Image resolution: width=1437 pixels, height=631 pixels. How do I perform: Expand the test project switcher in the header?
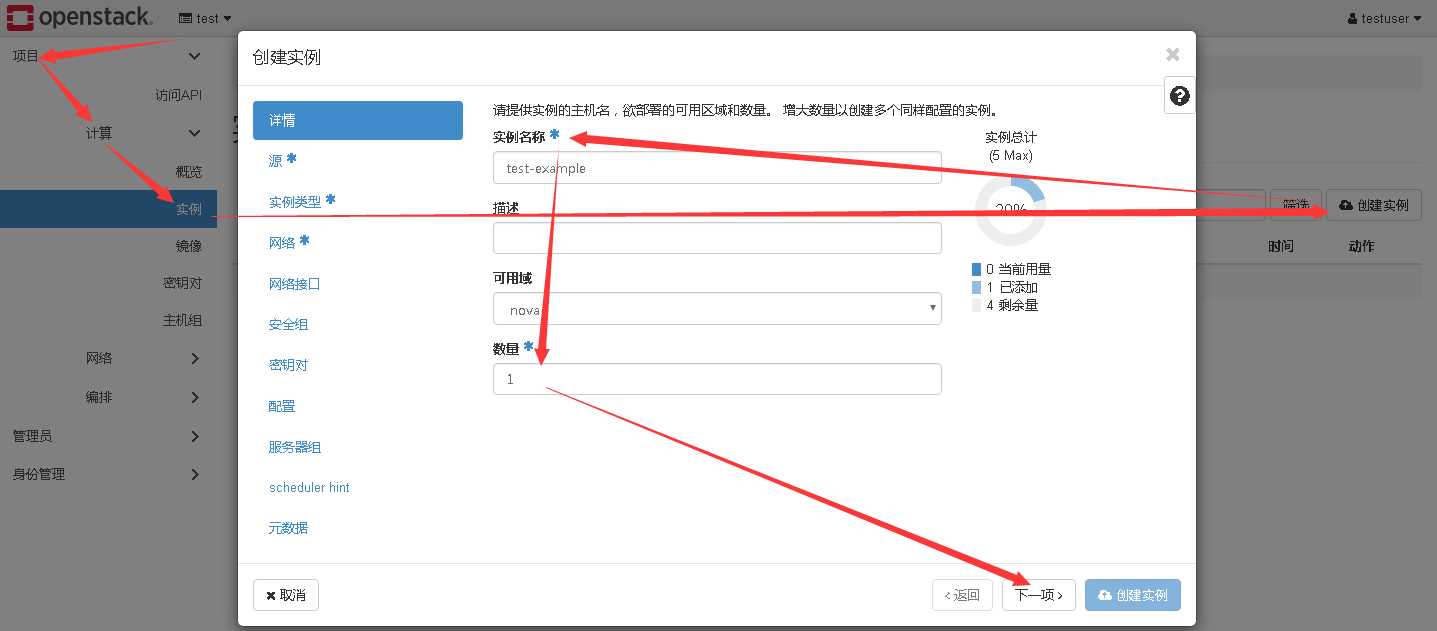(203, 17)
